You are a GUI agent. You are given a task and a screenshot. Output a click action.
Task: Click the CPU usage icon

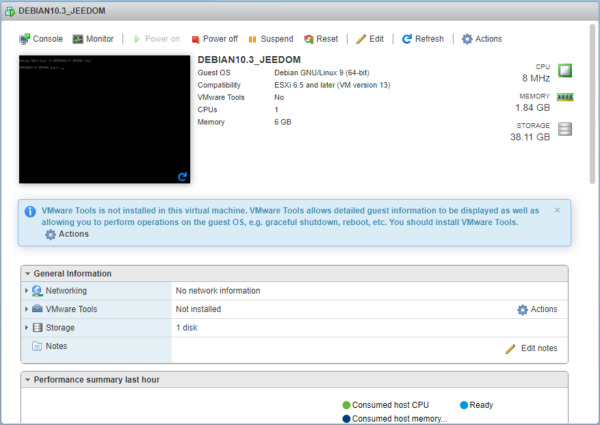click(x=565, y=70)
